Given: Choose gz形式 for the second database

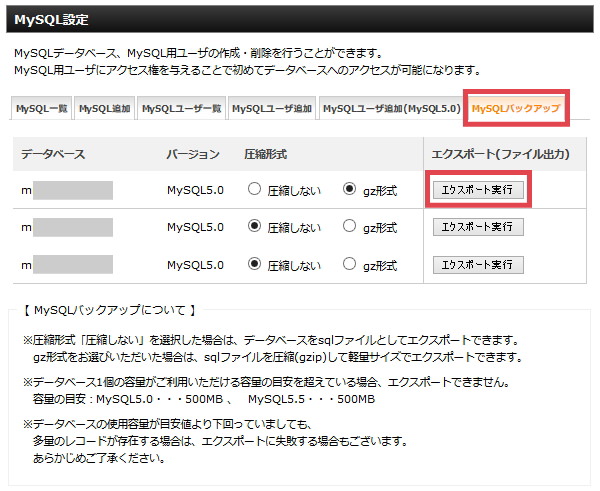Looking at the screenshot, I should [x=349, y=226].
